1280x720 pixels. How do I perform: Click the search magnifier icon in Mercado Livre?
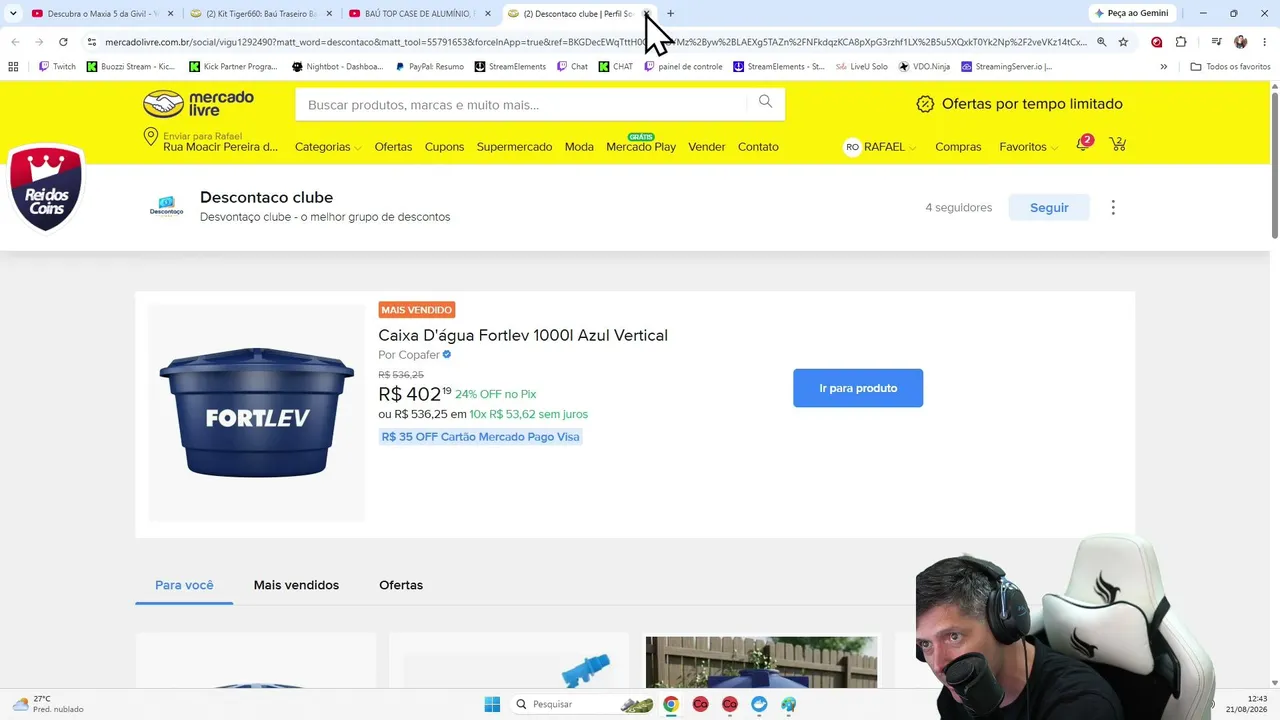click(x=765, y=102)
